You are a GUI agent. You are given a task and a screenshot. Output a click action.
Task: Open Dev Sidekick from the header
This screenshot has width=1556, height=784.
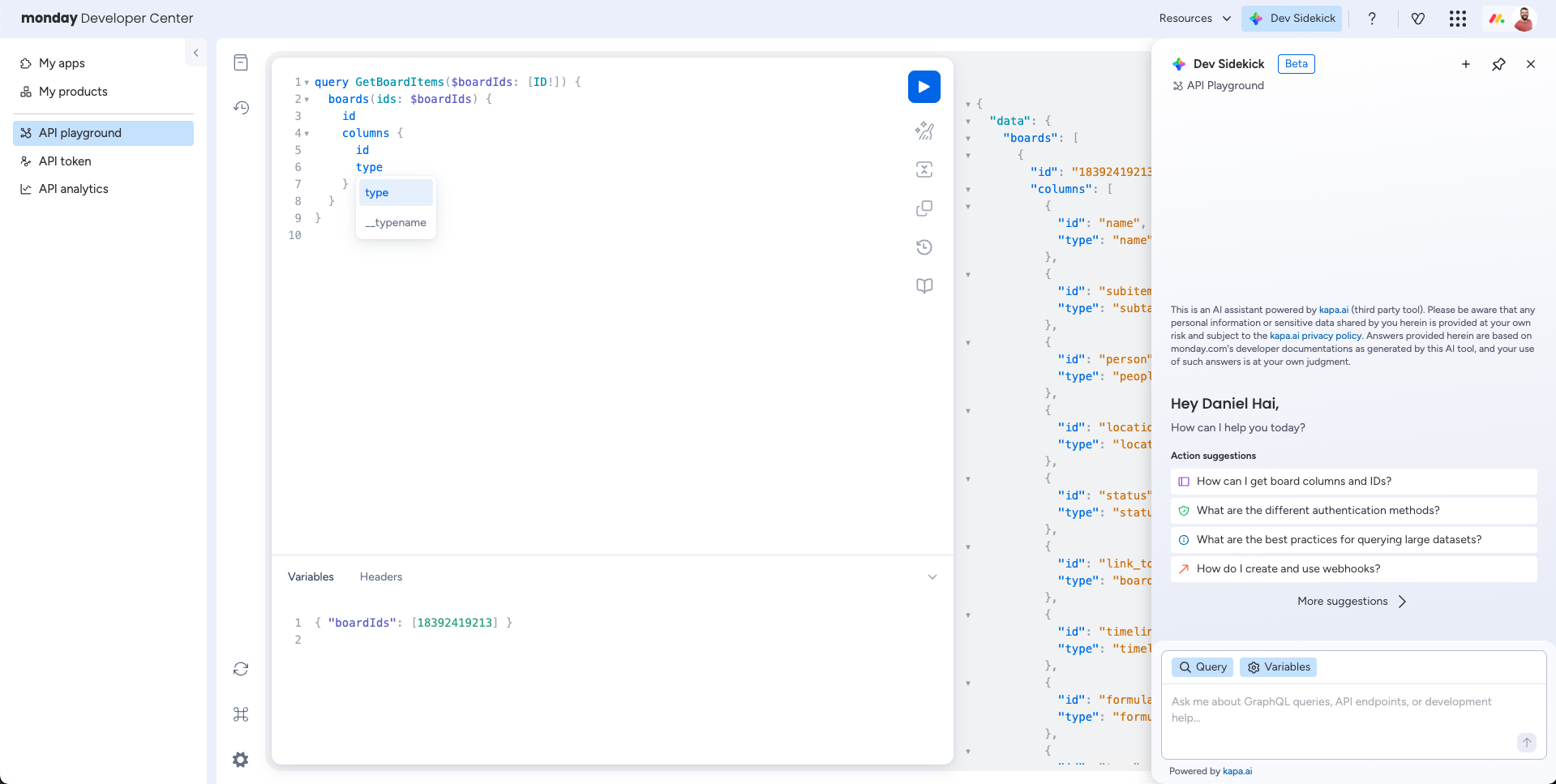pos(1292,19)
